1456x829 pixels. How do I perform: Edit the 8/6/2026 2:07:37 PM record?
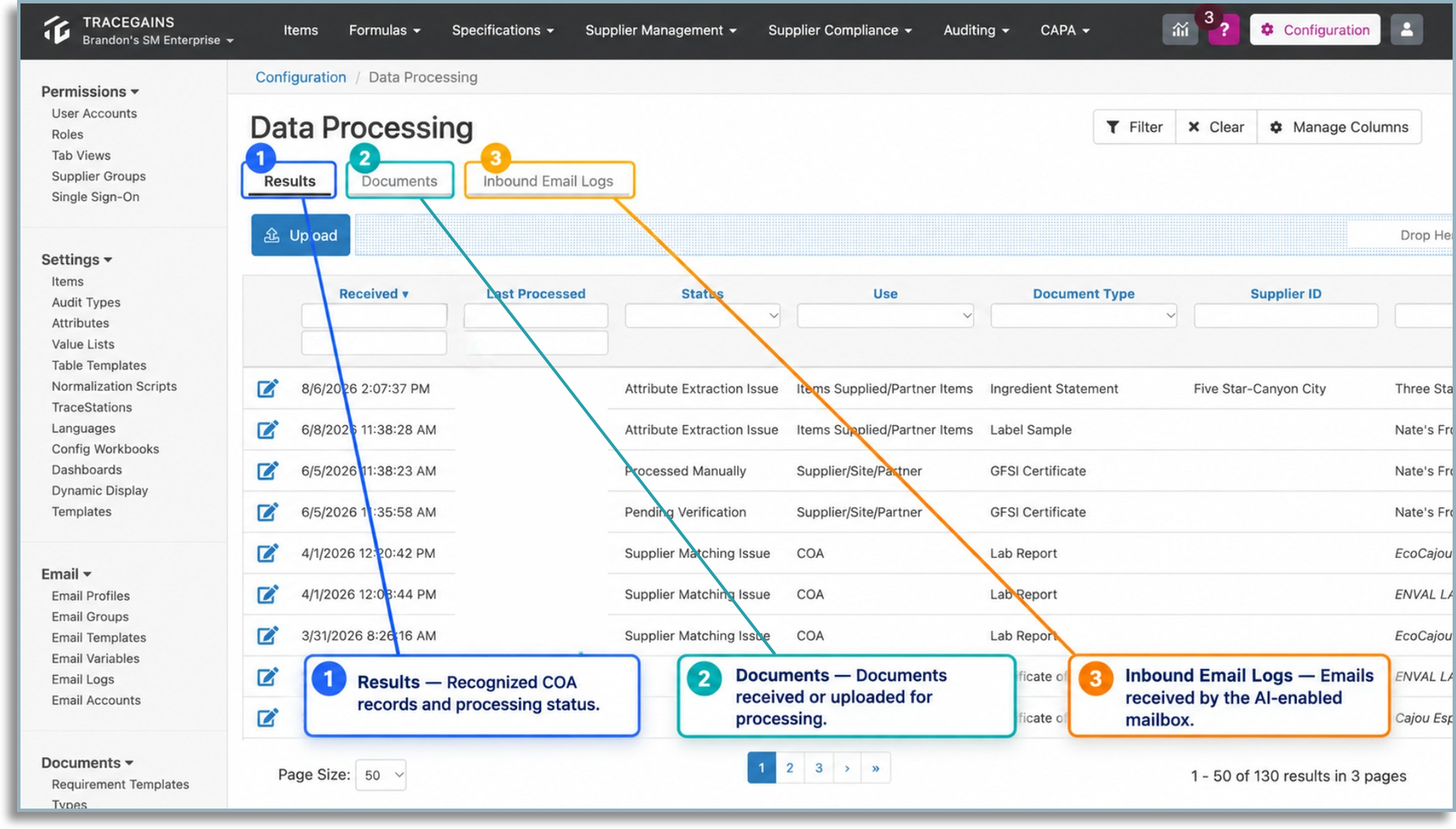tap(268, 389)
